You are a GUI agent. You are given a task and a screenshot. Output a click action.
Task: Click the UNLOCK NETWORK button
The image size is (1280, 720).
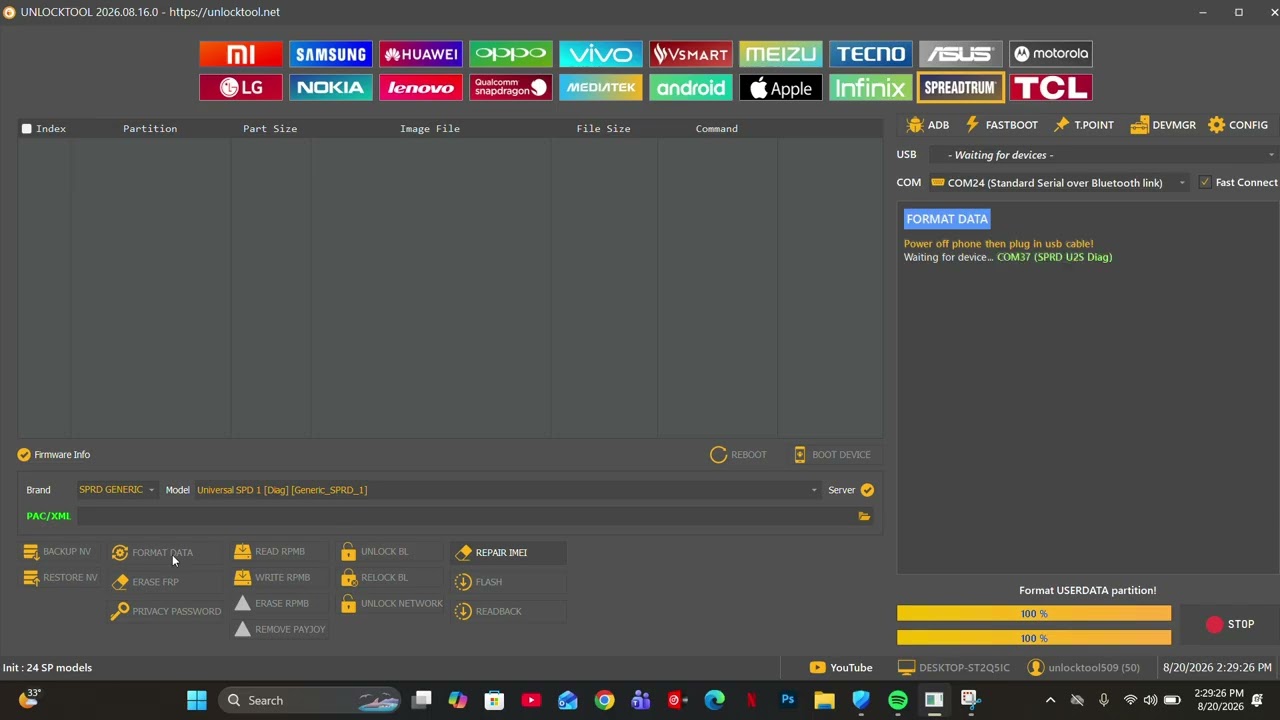(x=391, y=604)
